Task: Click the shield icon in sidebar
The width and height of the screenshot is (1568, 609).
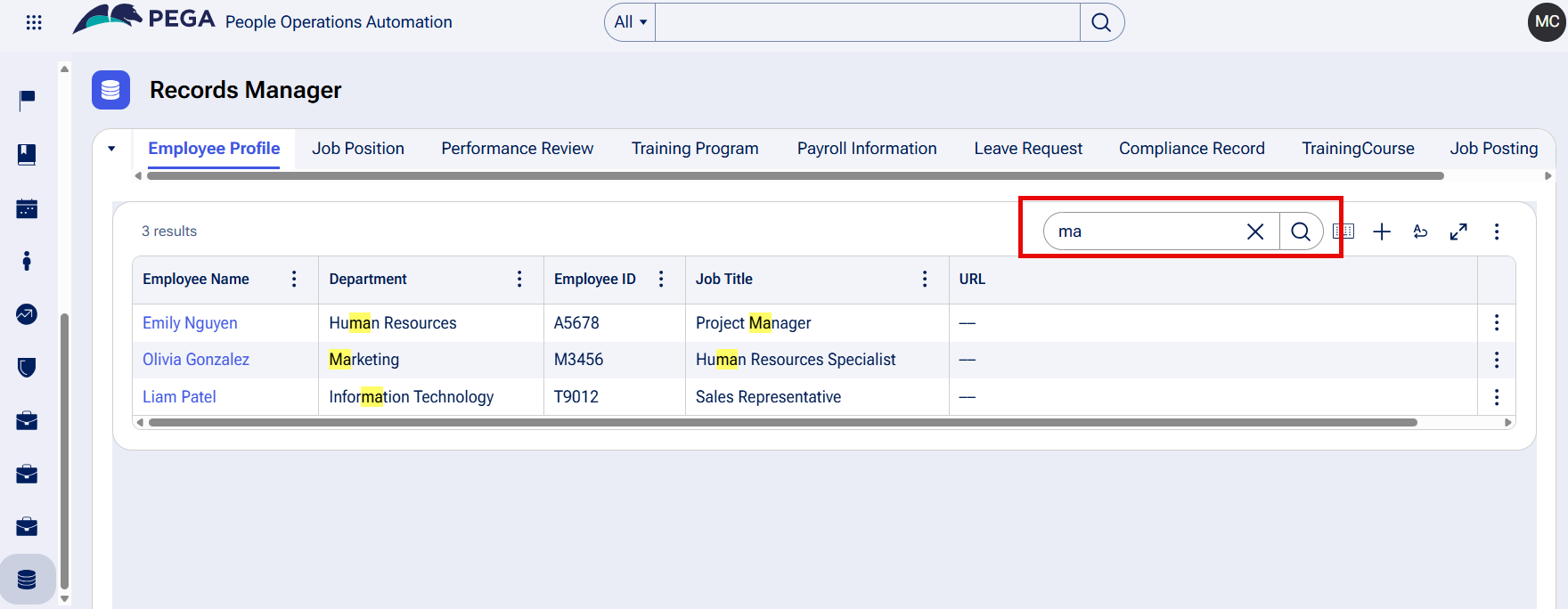Action: pyautogui.click(x=27, y=367)
